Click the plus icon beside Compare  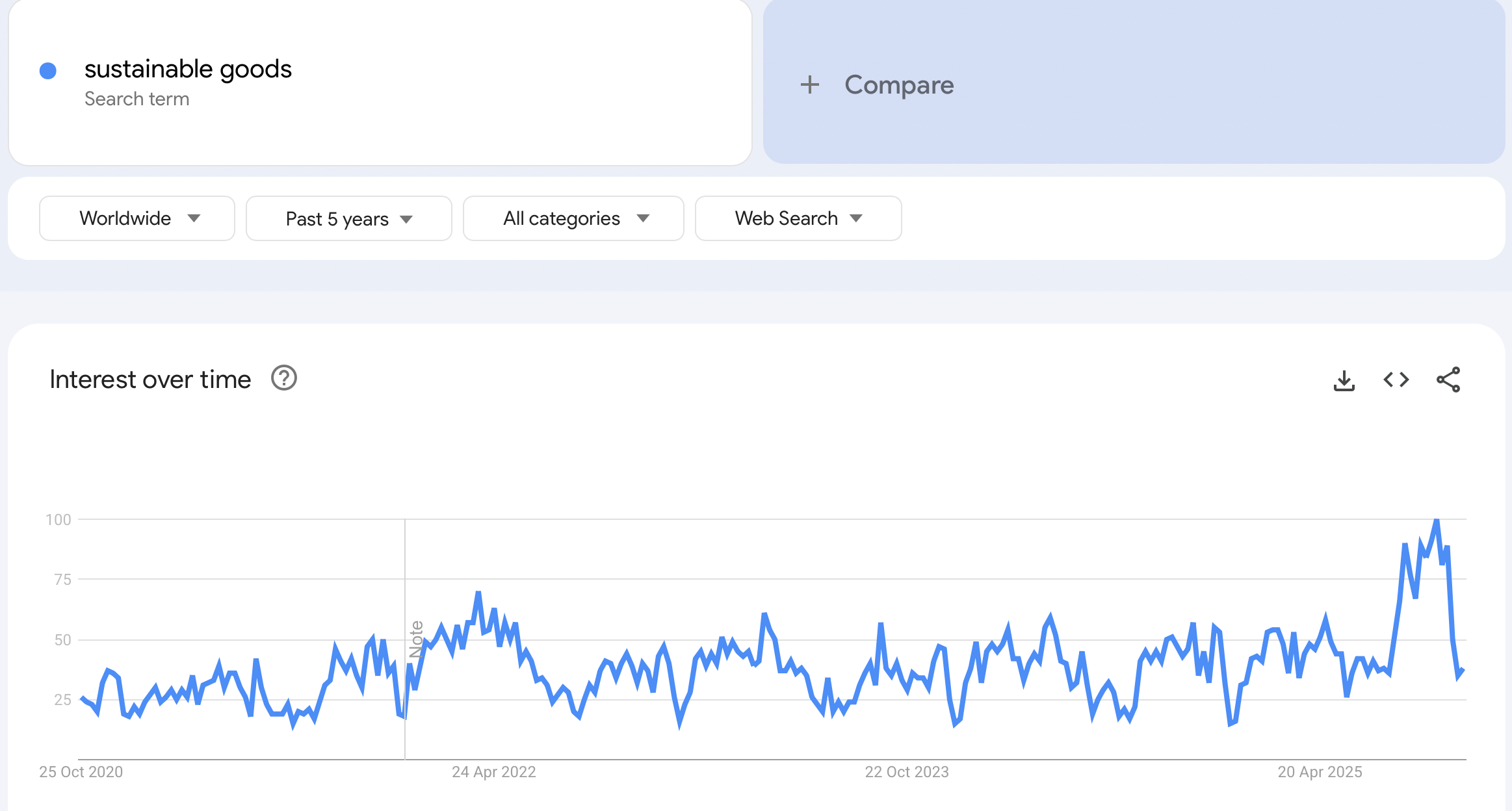coord(809,84)
